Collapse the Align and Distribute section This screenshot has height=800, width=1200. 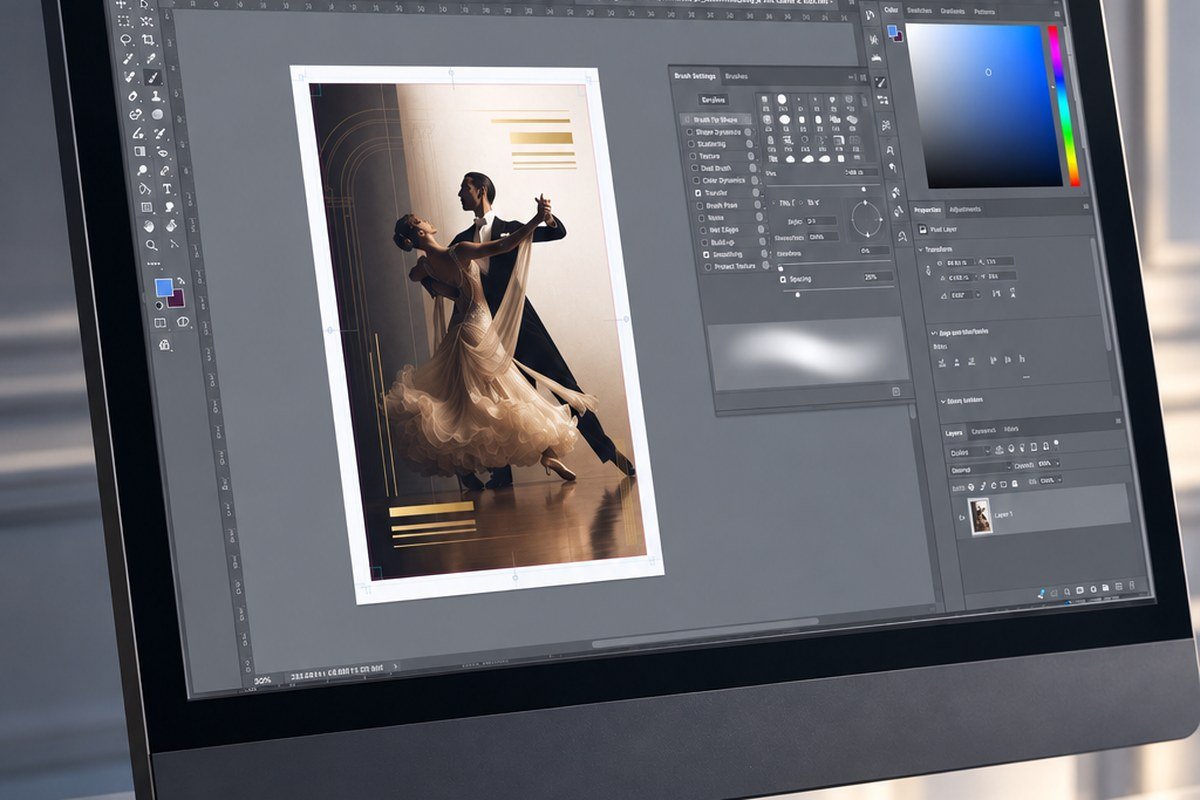933,332
